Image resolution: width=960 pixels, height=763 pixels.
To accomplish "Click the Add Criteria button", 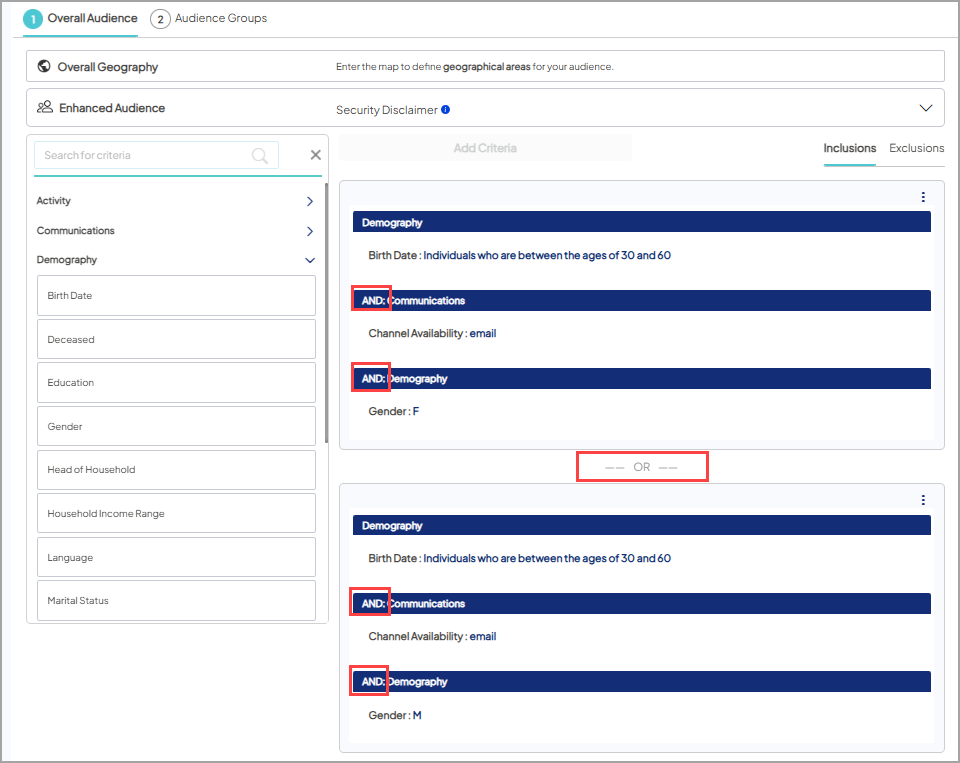I will pyautogui.click(x=485, y=148).
